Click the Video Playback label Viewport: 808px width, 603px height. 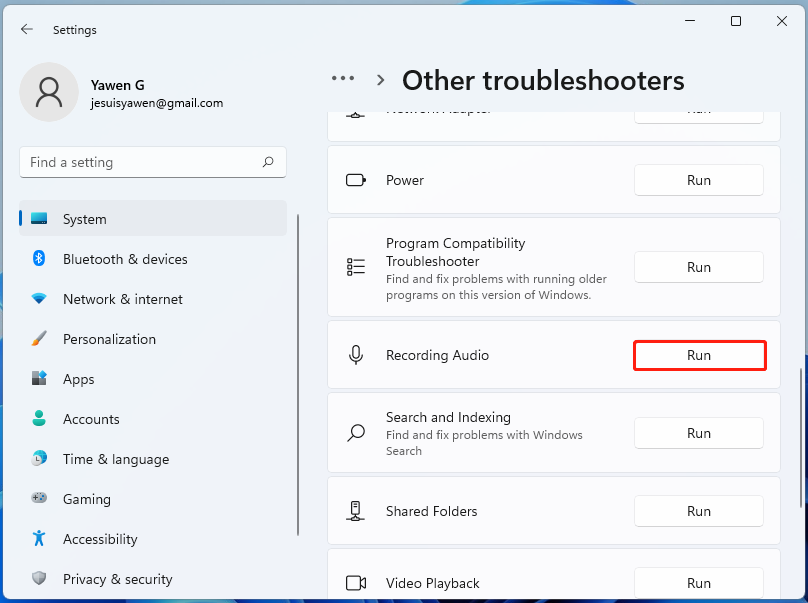pos(433,583)
